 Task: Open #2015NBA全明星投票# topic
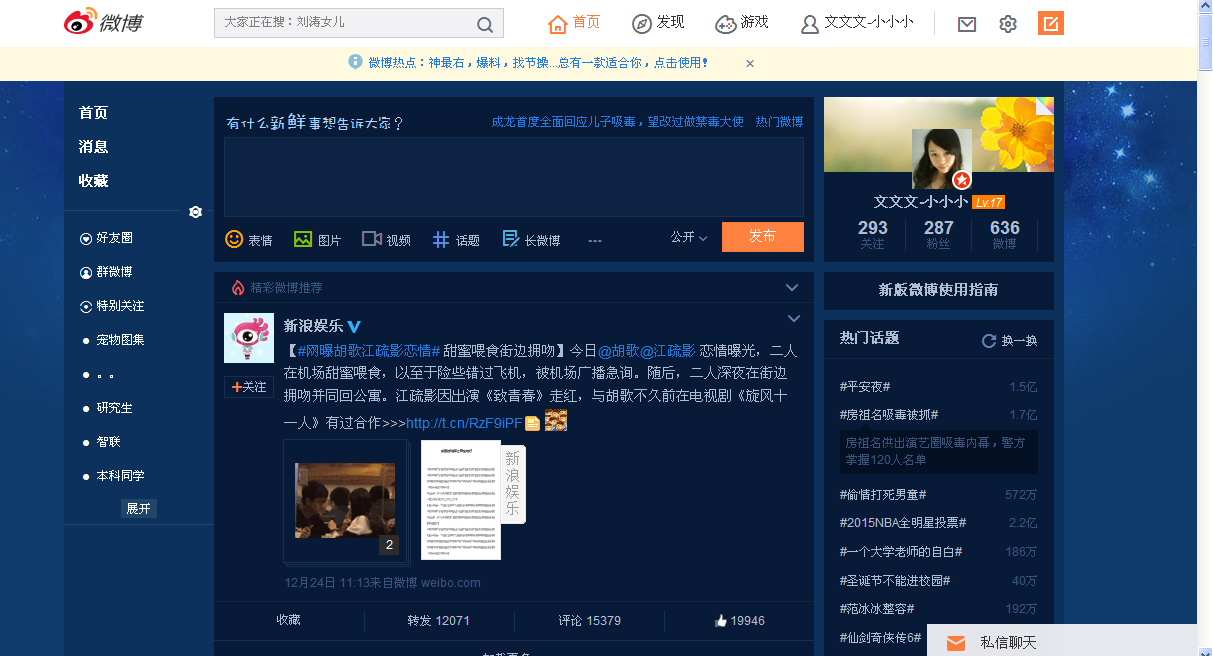(x=903, y=523)
